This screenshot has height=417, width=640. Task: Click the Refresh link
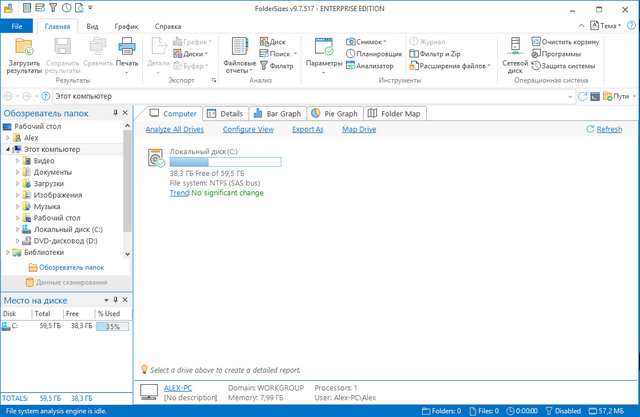(604, 130)
